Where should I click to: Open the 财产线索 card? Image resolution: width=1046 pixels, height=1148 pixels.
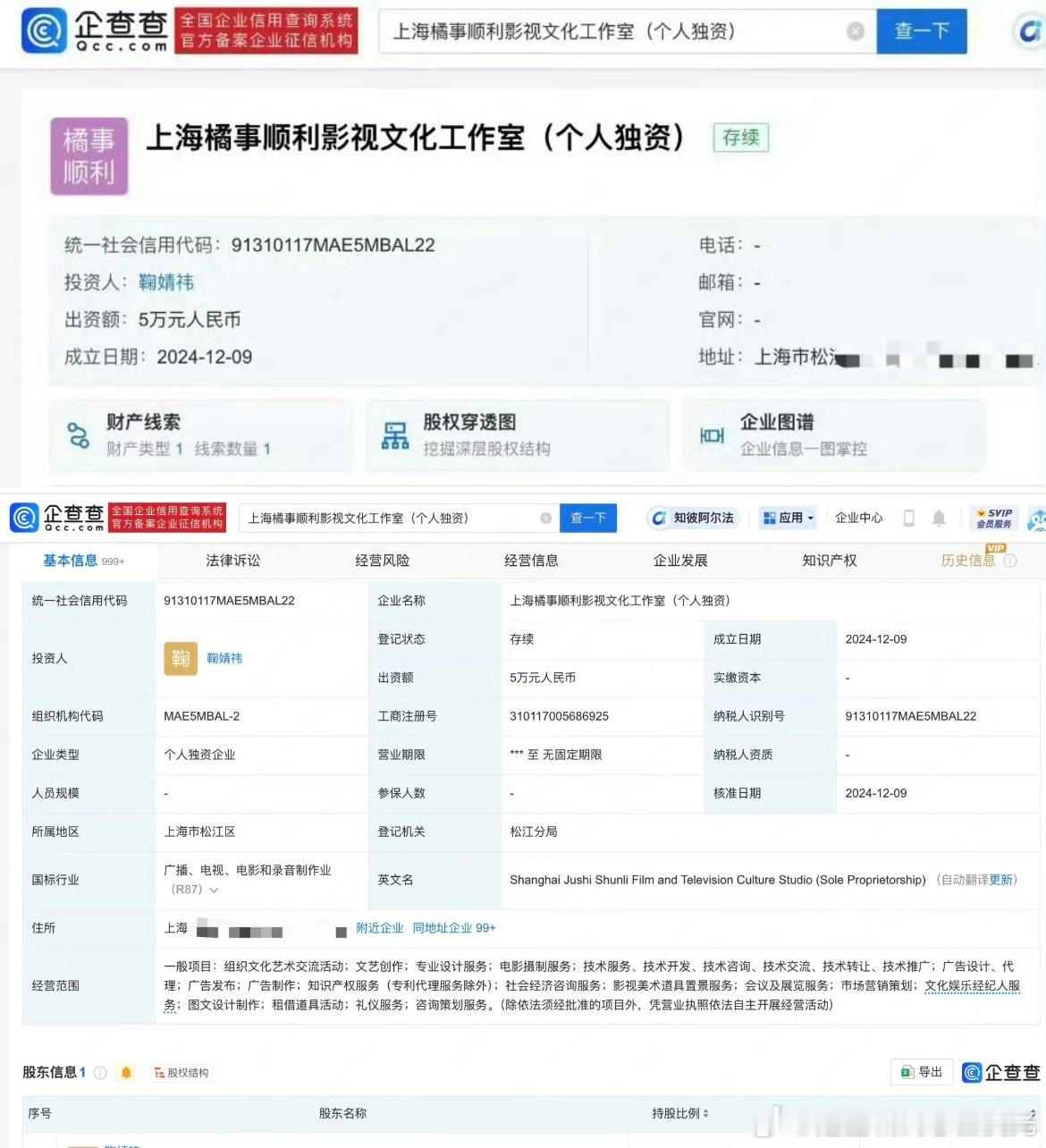coord(201,435)
